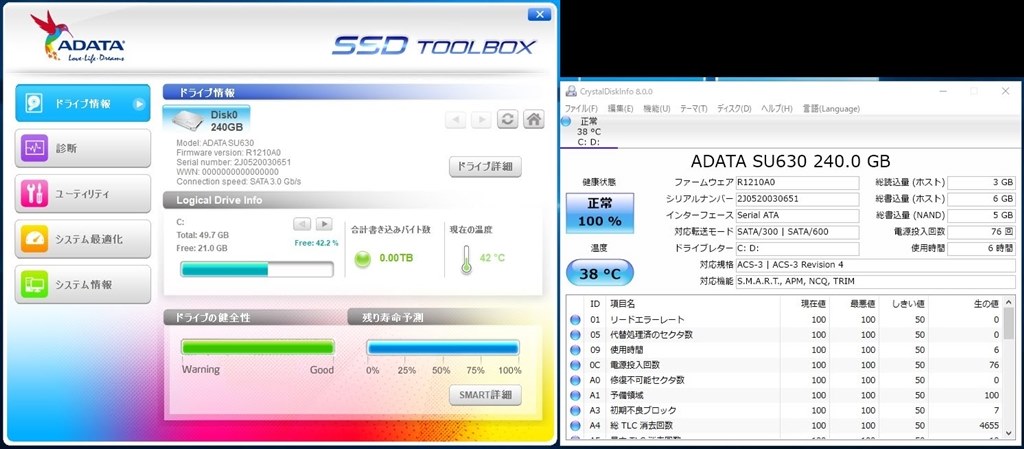Click status icon for 予備領域 row
Viewport: 1024px width, 449px height.
click(575, 395)
